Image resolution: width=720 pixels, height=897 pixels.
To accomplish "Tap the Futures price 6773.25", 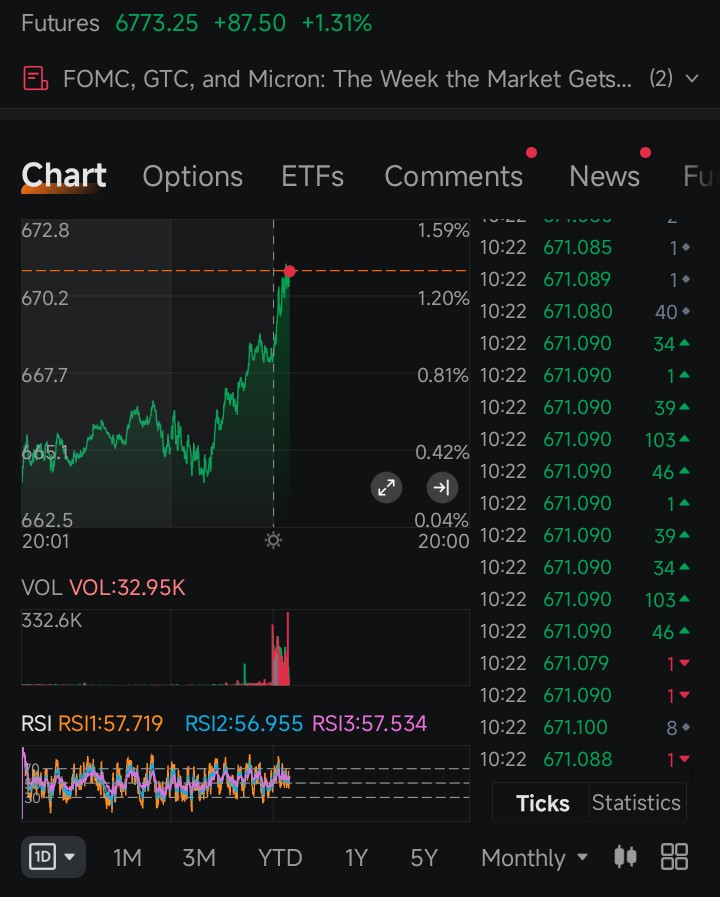I will point(157,23).
